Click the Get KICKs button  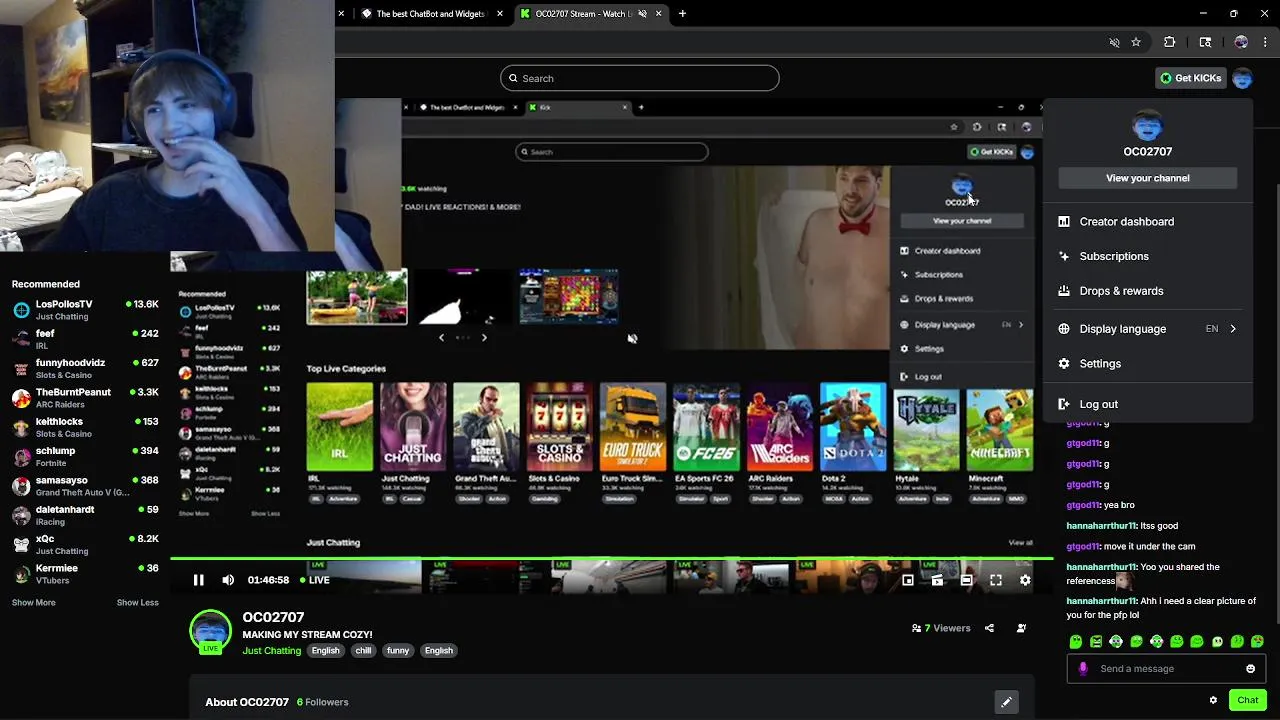point(1190,78)
